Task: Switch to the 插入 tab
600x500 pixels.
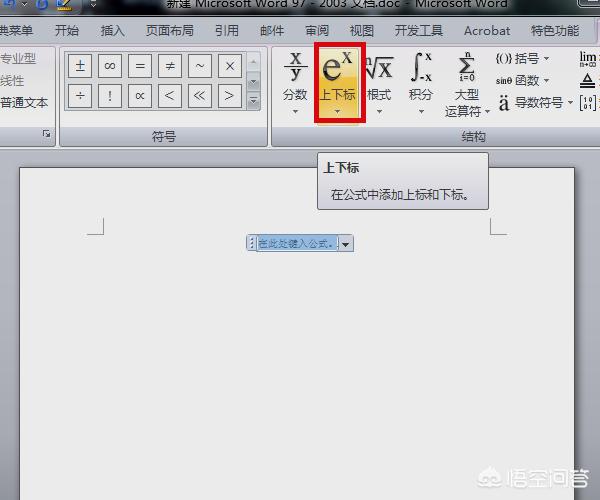Action: coord(112,30)
